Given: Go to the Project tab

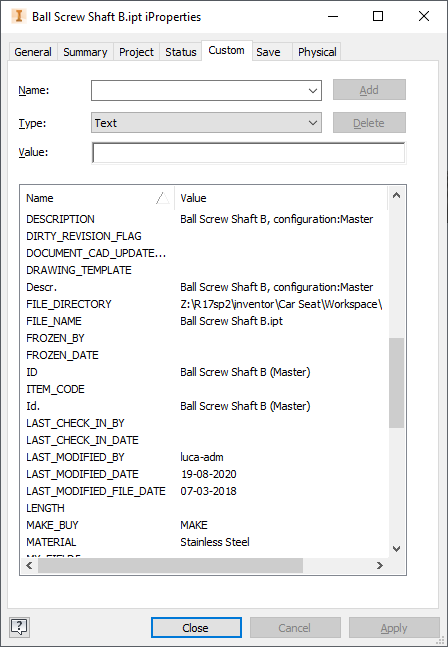Looking at the screenshot, I should pyautogui.click(x=136, y=52).
